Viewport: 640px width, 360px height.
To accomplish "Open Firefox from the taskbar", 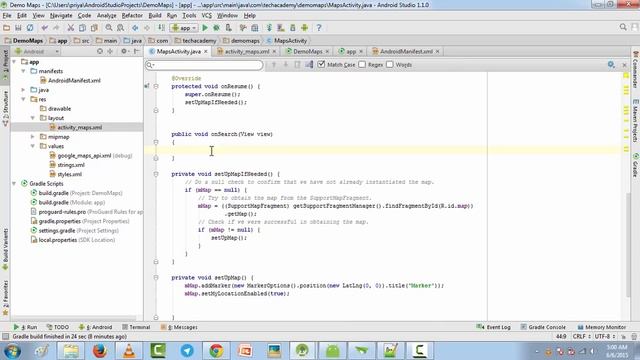I will (x=99, y=351).
